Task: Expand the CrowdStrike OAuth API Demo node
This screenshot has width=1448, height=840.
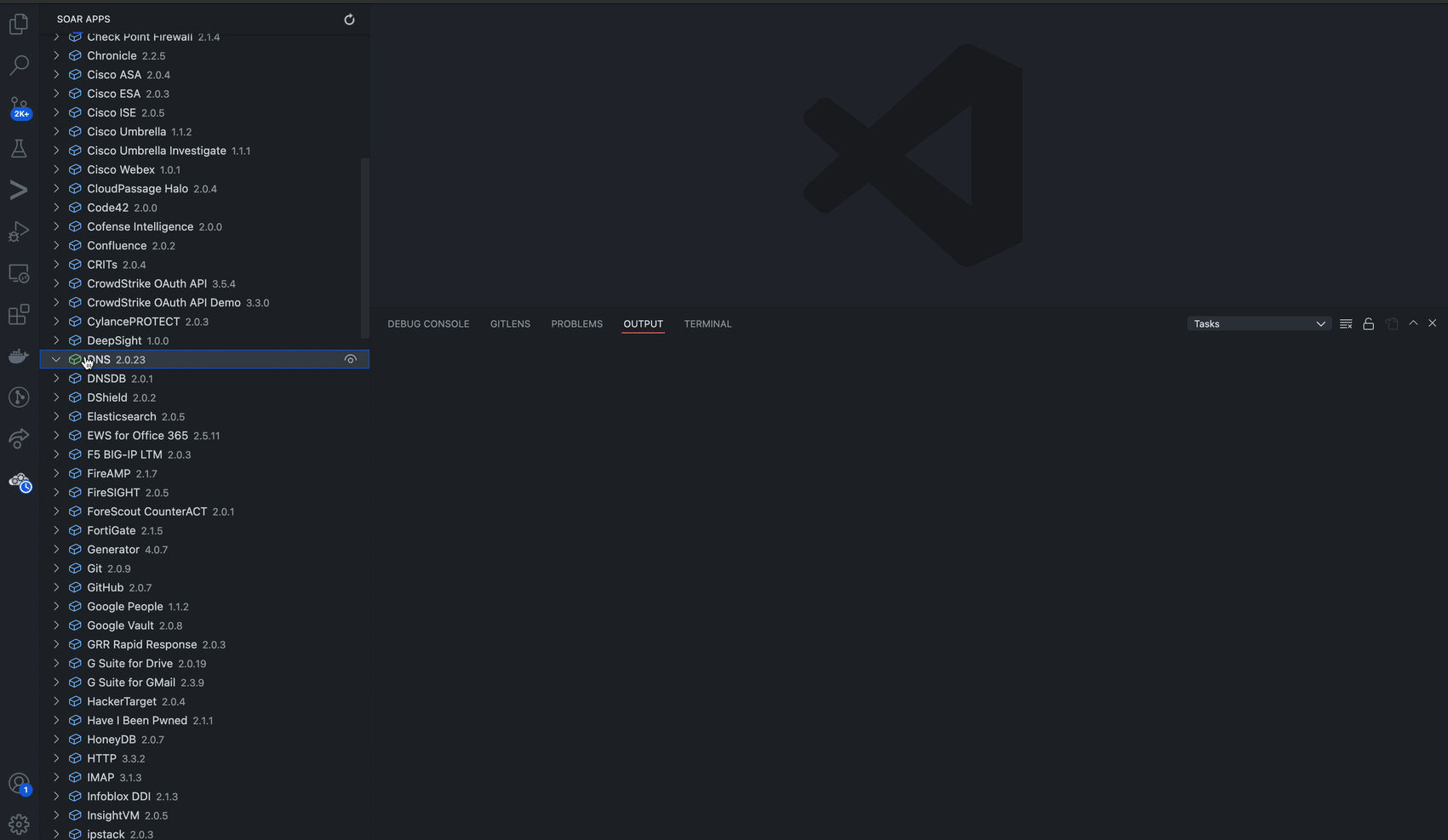Action: [x=56, y=302]
